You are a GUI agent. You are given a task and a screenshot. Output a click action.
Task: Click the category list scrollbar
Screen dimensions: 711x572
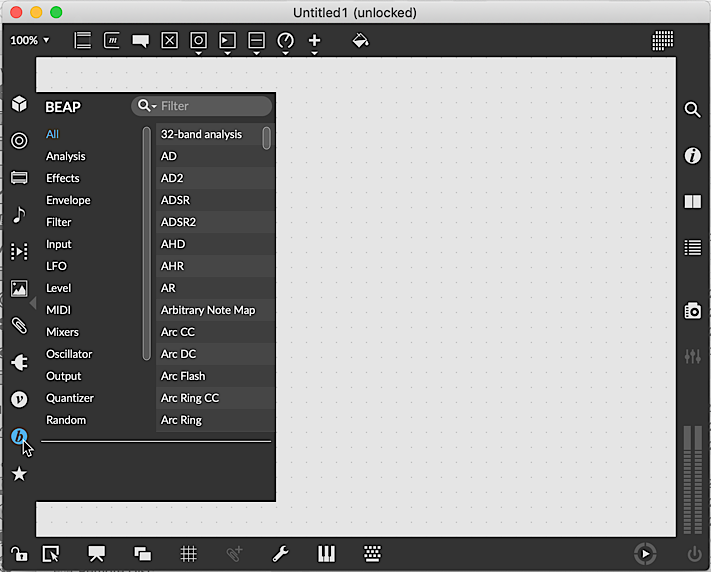[146, 244]
